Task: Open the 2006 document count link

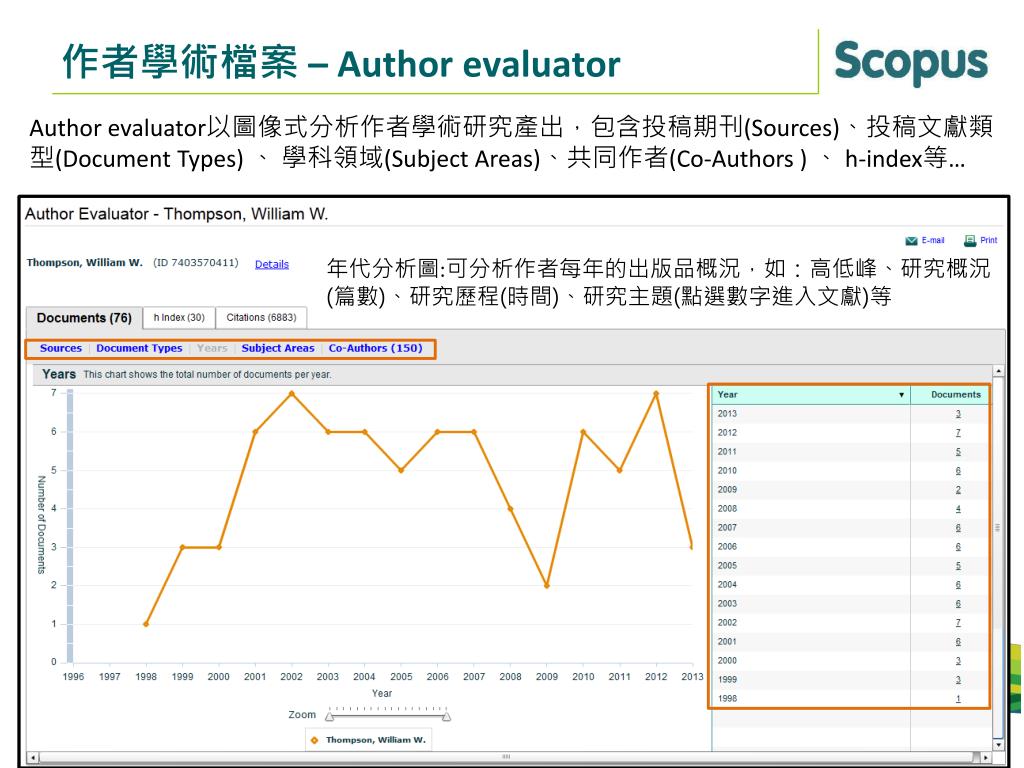Action: [958, 547]
